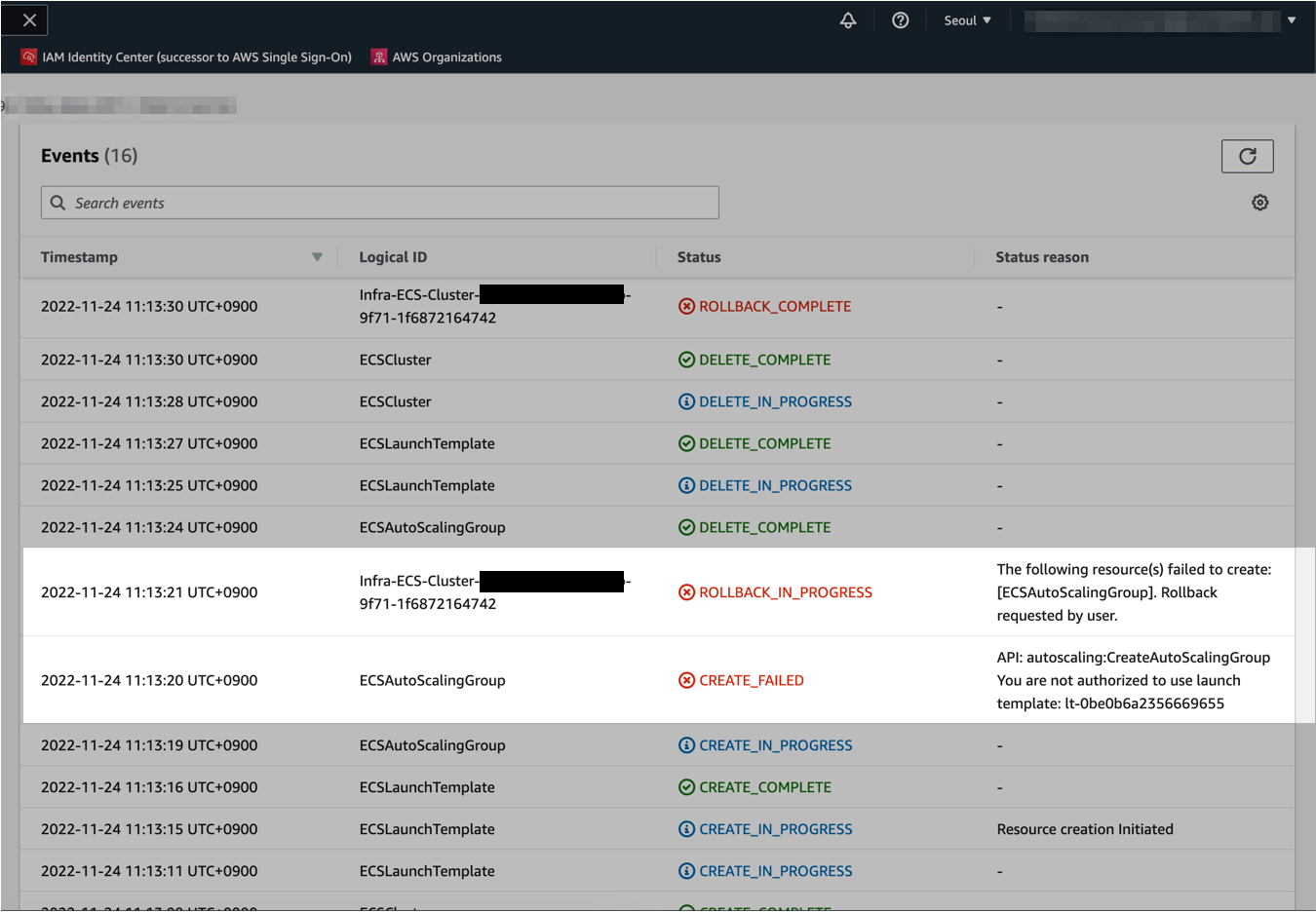Close the side panel with X button
Screen dimensions: 1316x912
point(29,20)
